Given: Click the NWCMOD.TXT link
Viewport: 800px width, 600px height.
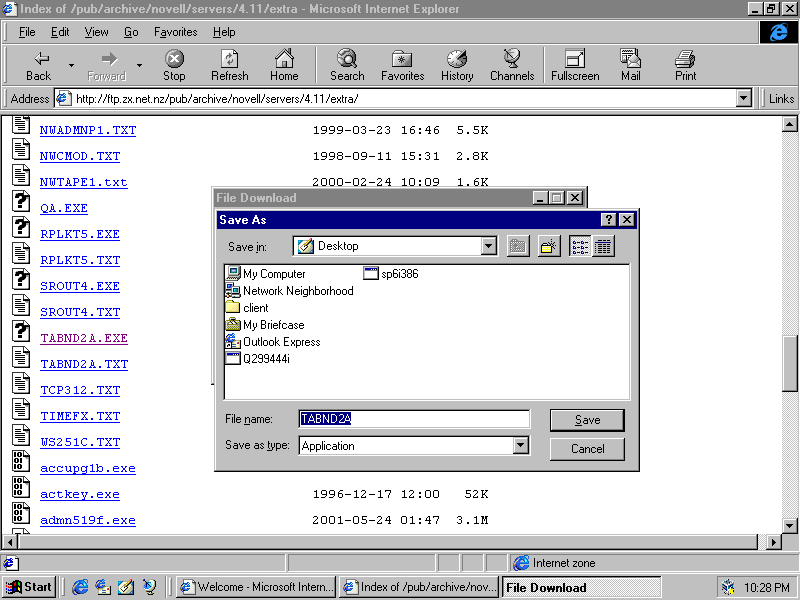Looking at the screenshot, I should pos(80,157).
